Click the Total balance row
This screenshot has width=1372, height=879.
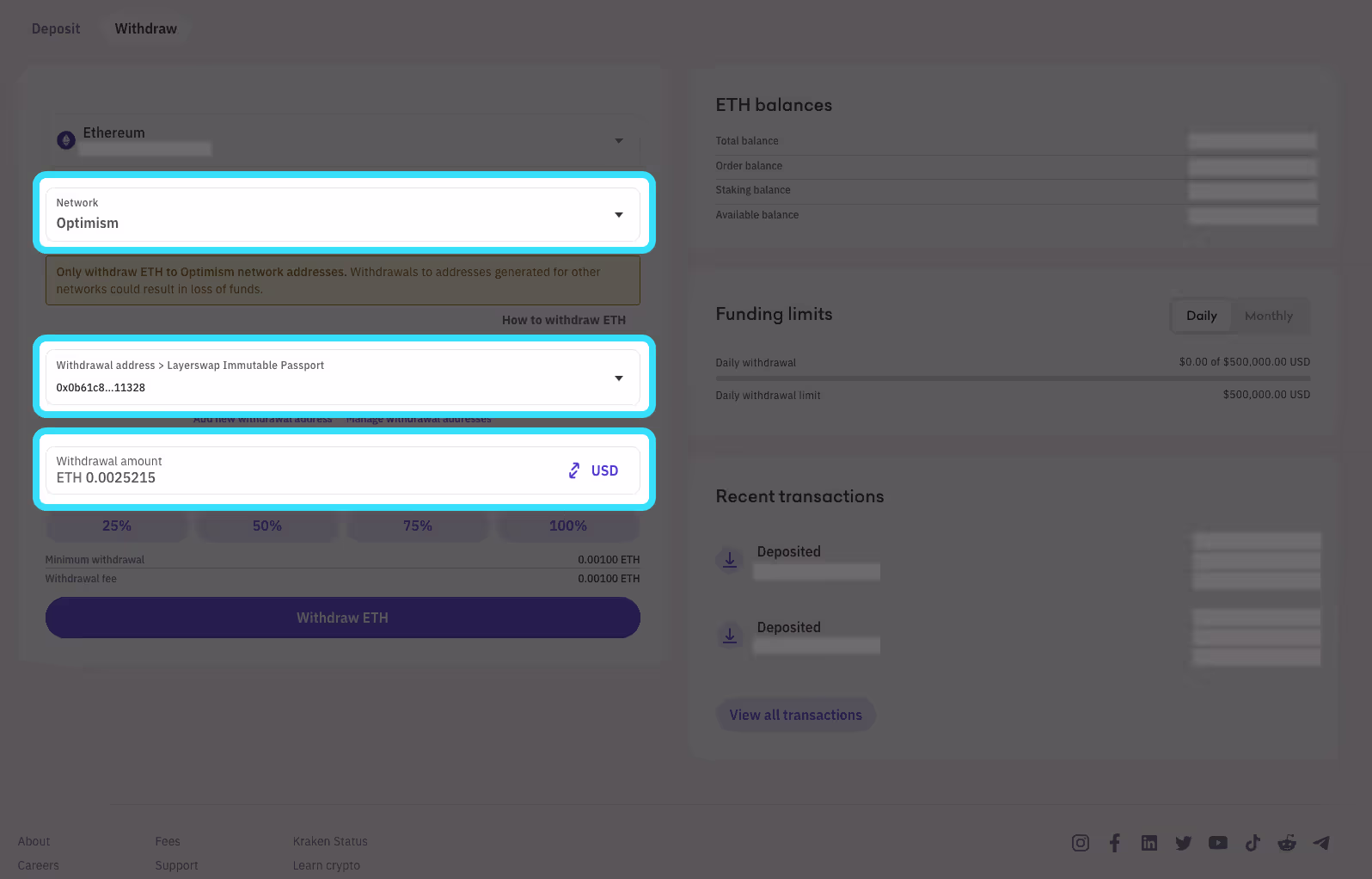(x=1016, y=141)
